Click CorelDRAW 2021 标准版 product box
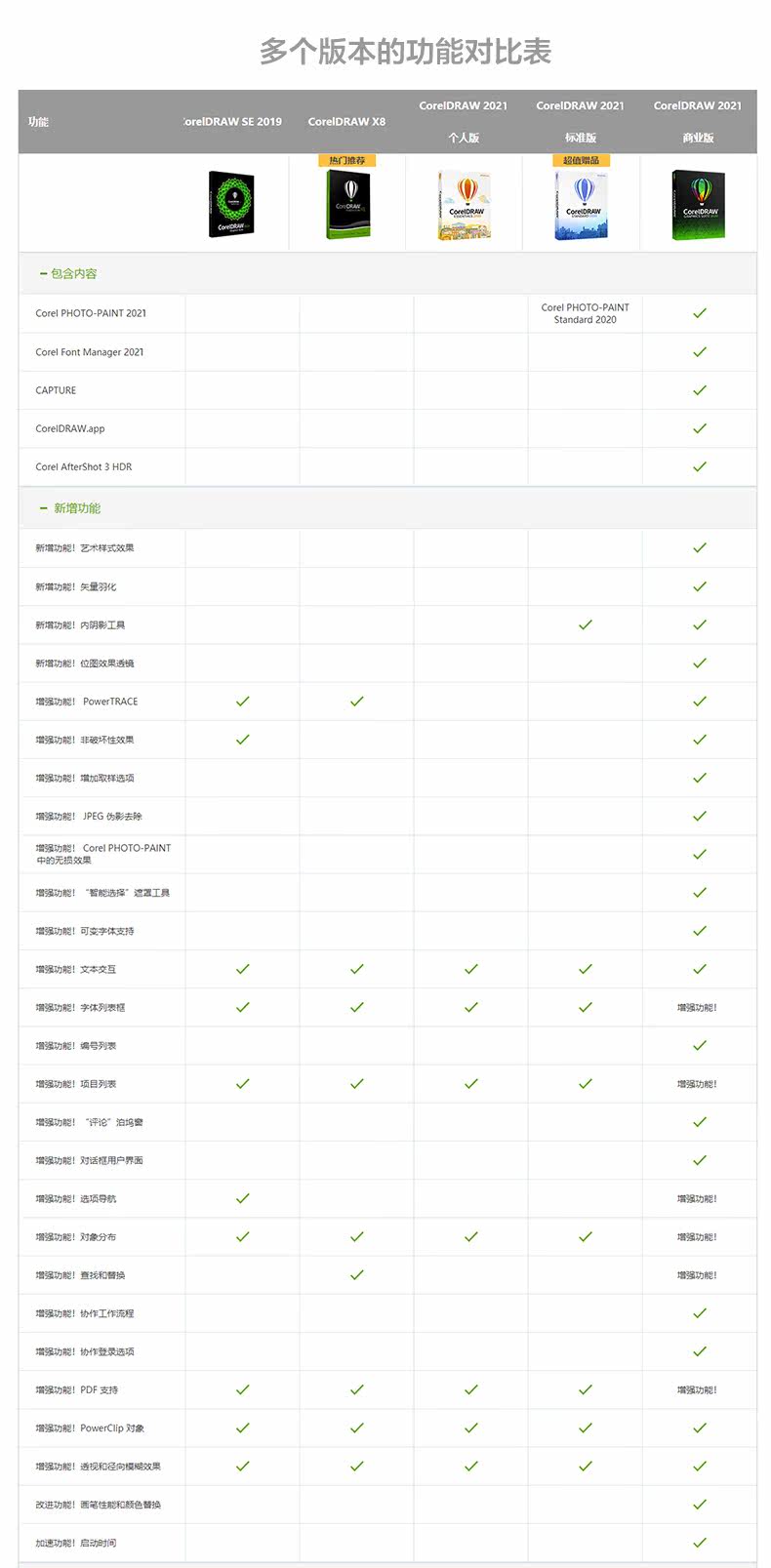 coord(582,206)
